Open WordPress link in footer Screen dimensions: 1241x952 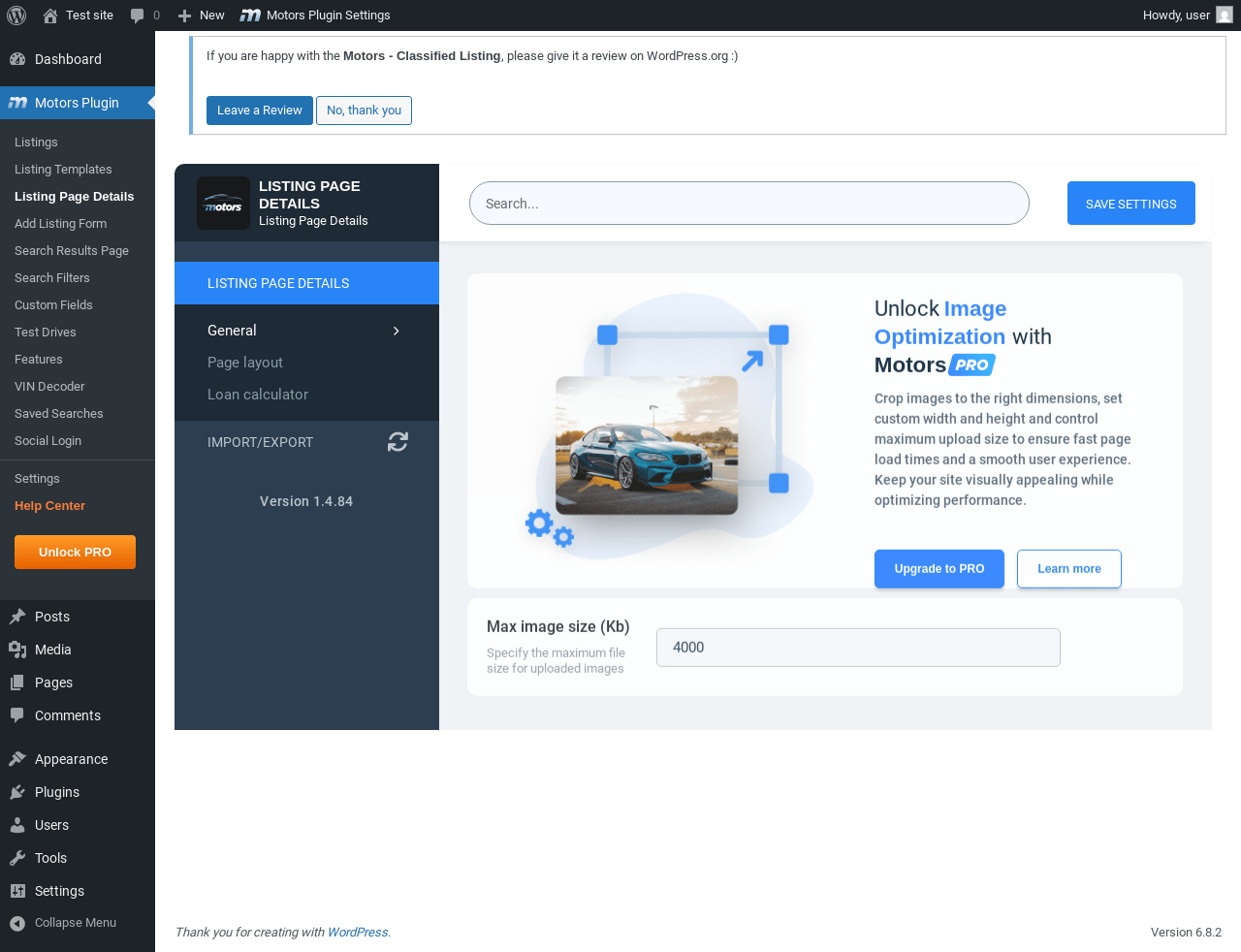pyautogui.click(x=358, y=933)
